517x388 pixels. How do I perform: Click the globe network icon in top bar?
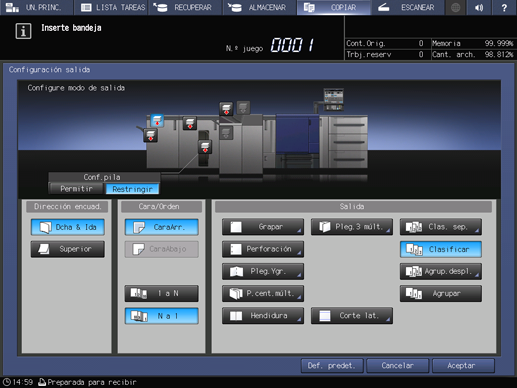(x=455, y=7)
